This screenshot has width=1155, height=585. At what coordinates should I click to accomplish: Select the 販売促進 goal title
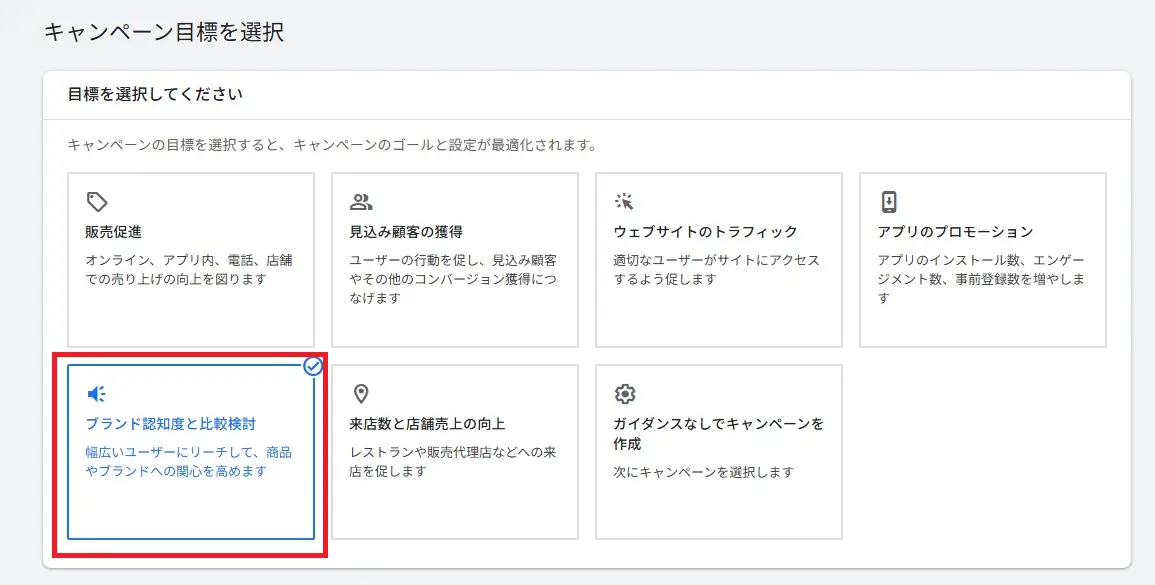113,232
